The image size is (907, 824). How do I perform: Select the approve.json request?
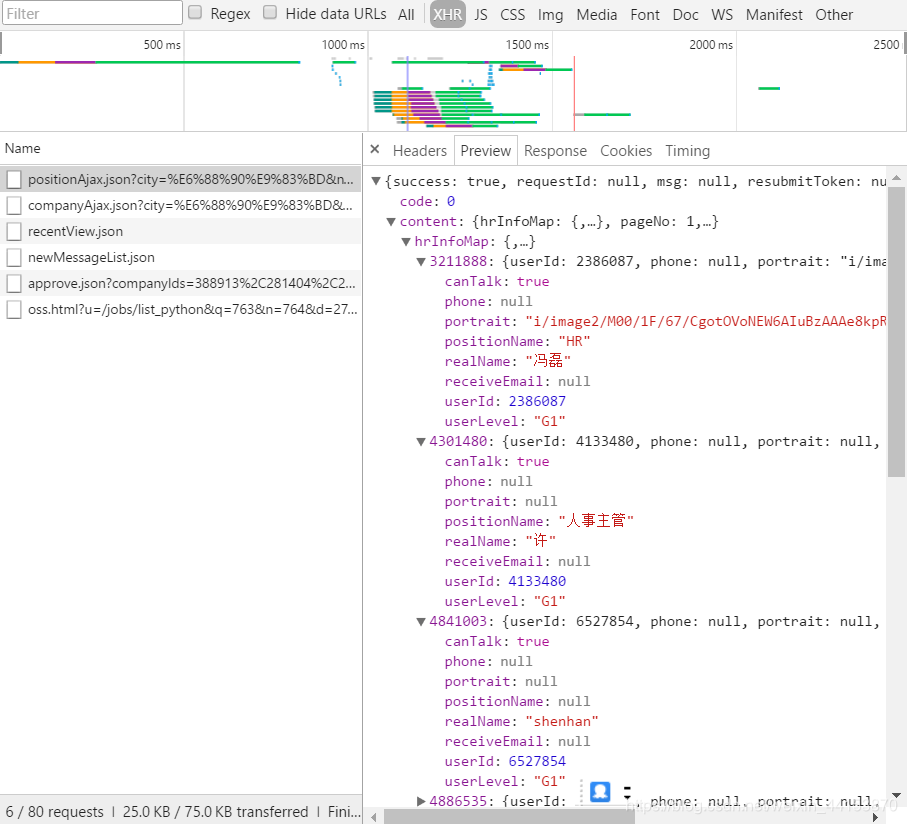(x=180, y=283)
